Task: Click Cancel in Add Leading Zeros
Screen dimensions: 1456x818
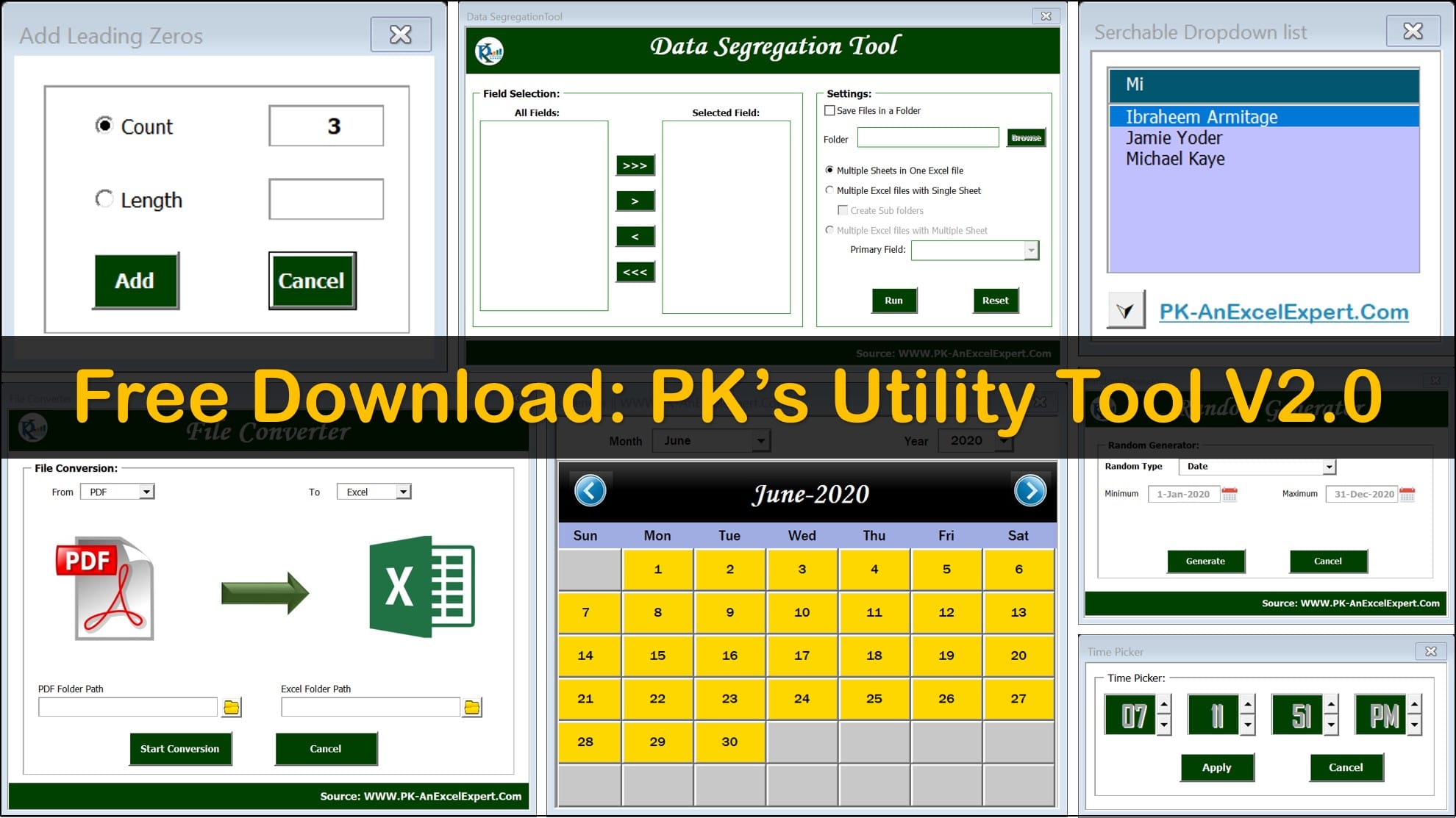Action: pyautogui.click(x=312, y=281)
